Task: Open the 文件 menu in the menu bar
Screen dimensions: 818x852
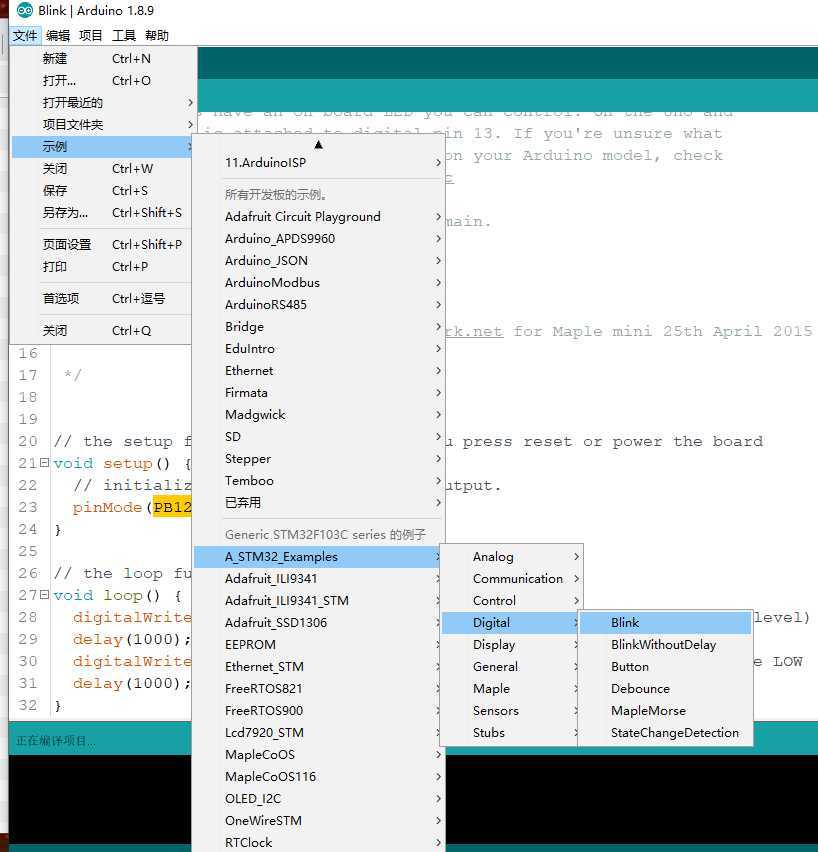Action: tap(25, 36)
